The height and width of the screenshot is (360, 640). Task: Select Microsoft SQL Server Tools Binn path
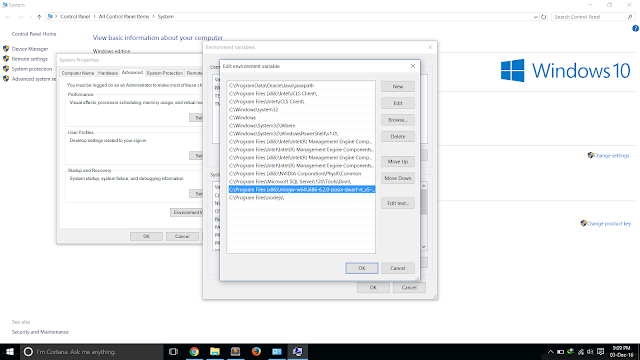(x=301, y=182)
